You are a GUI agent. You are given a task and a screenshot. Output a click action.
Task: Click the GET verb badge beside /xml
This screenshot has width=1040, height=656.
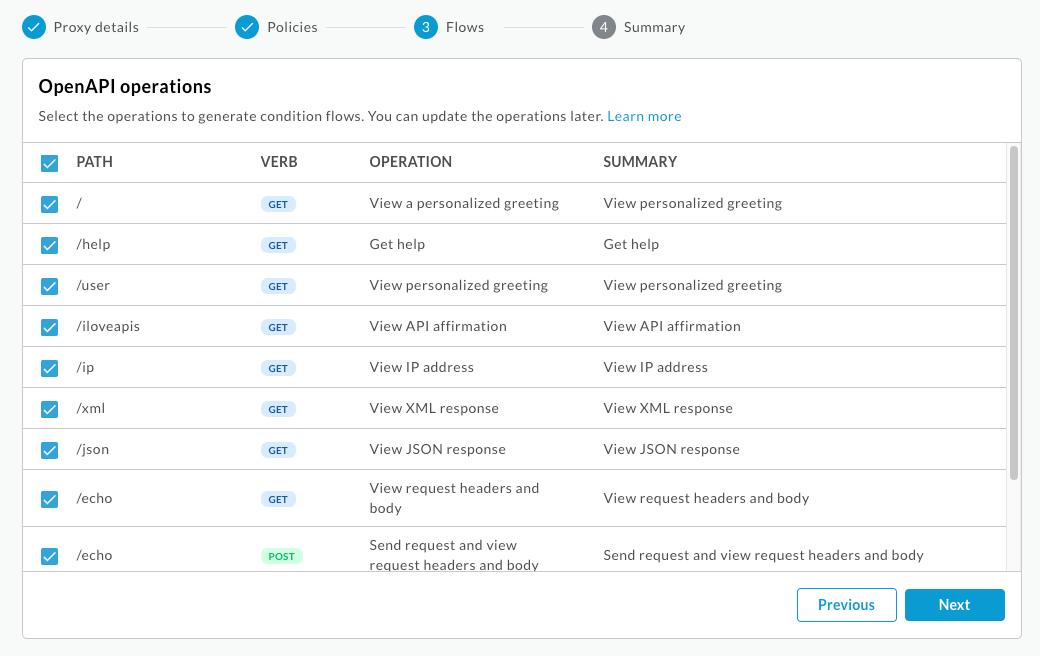pyautogui.click(x=278, y=408)
